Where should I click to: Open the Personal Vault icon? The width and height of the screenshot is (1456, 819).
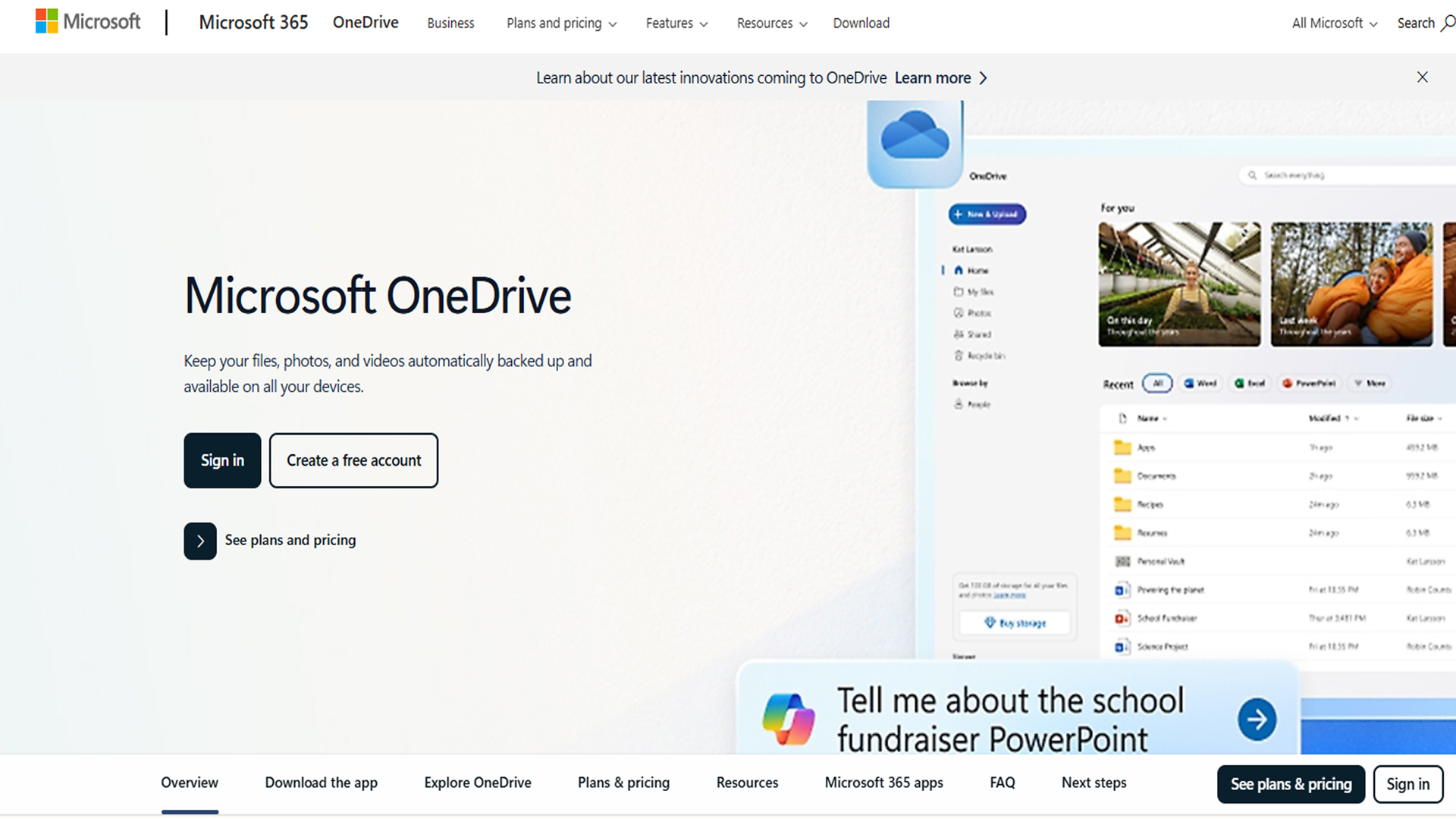[1122, 561]
